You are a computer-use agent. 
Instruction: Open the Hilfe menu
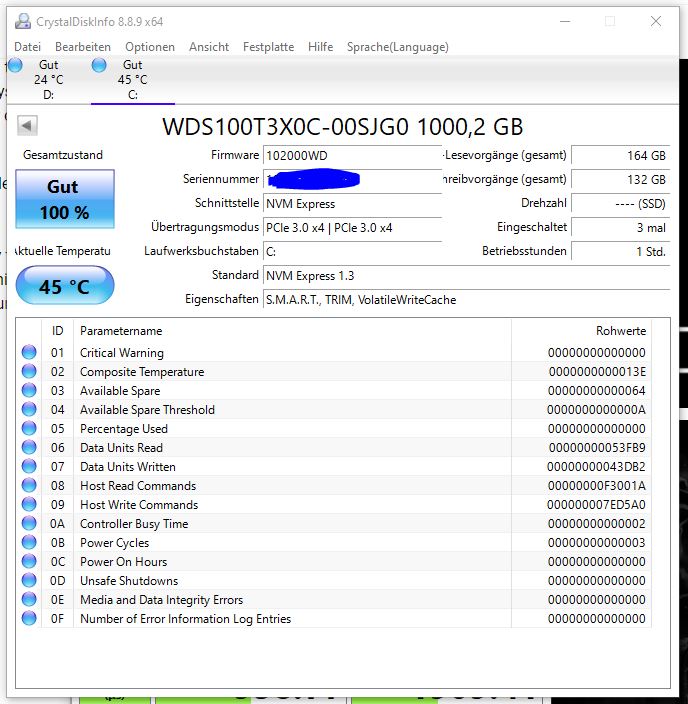[x=321, y=47]
